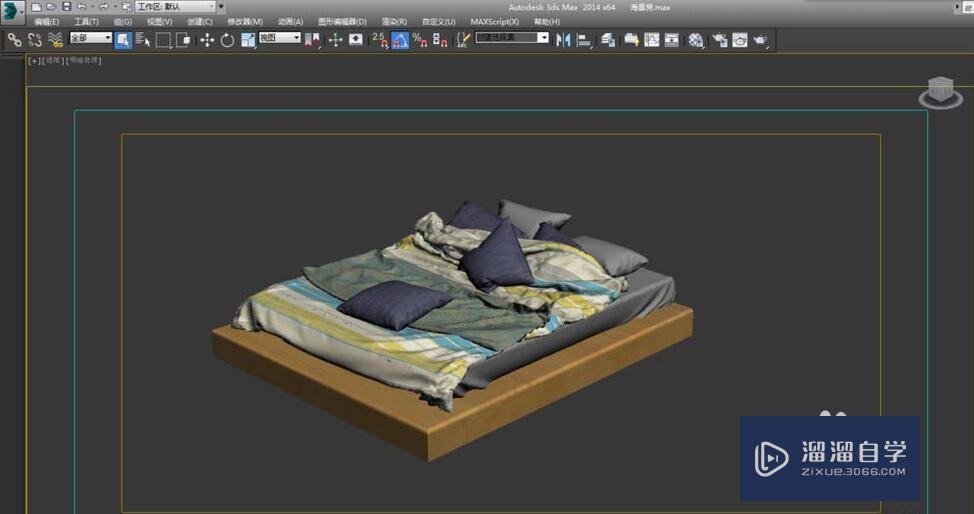
Task: Click the Save File floppy icon
Action: [66, 7]
